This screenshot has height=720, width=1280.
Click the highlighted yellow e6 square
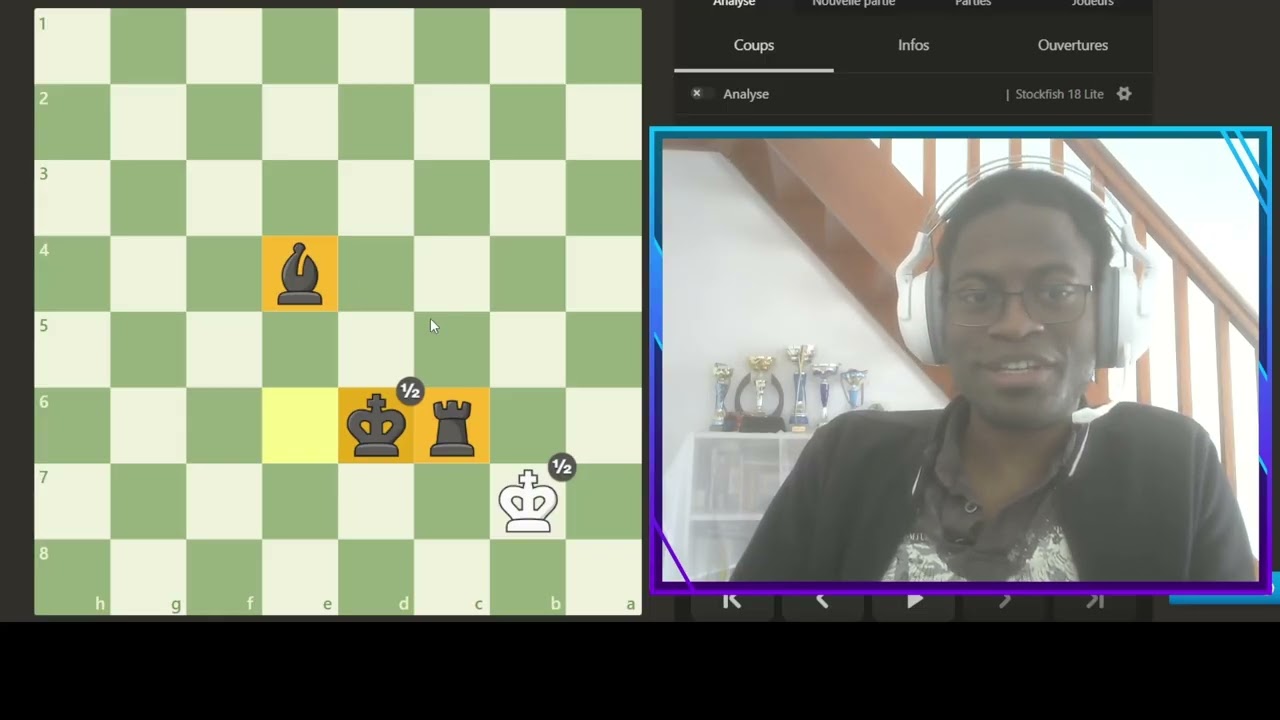[x=300, y=426]
